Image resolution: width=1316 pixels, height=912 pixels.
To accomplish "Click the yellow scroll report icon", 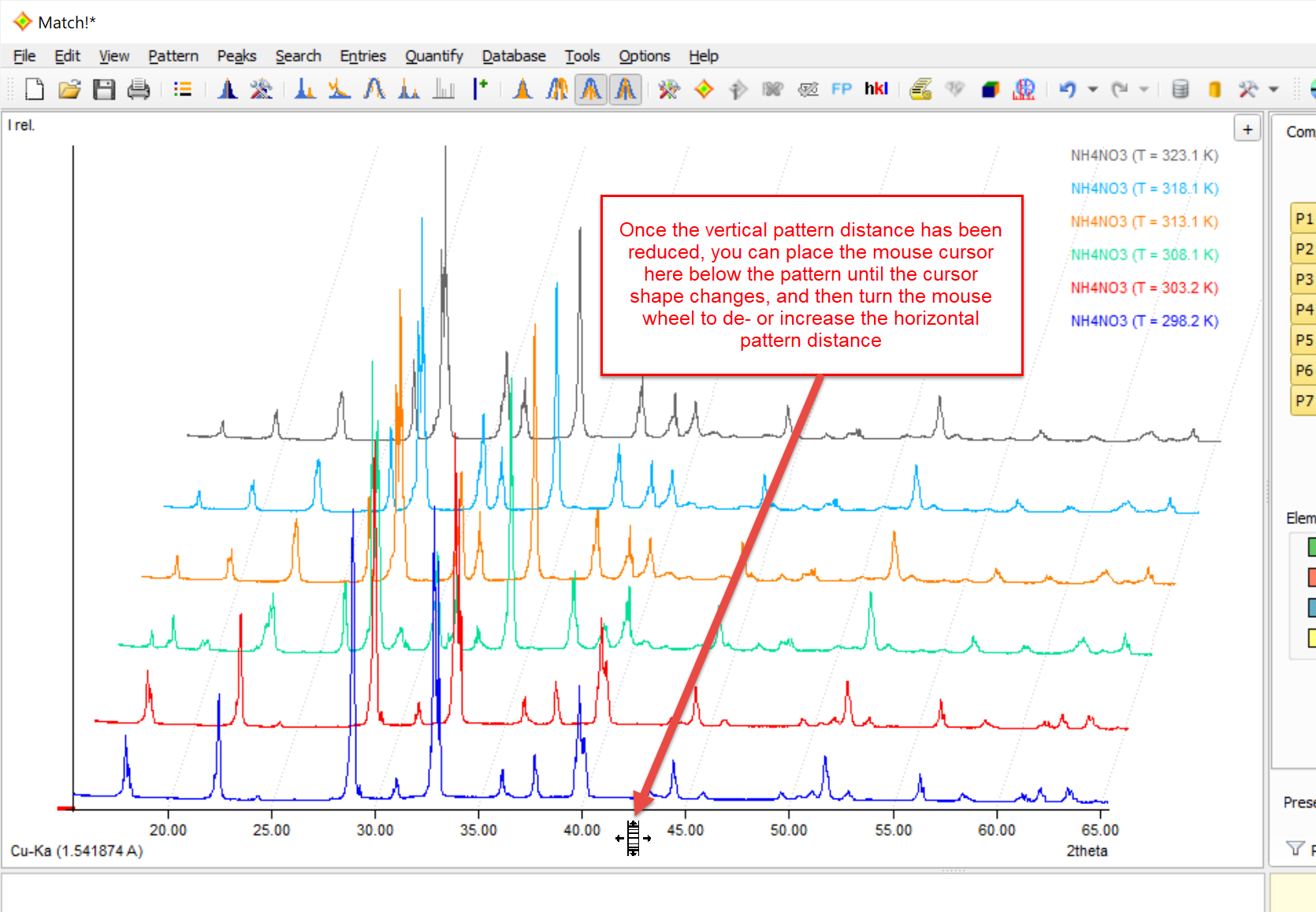I will click(x=920, y=89).
